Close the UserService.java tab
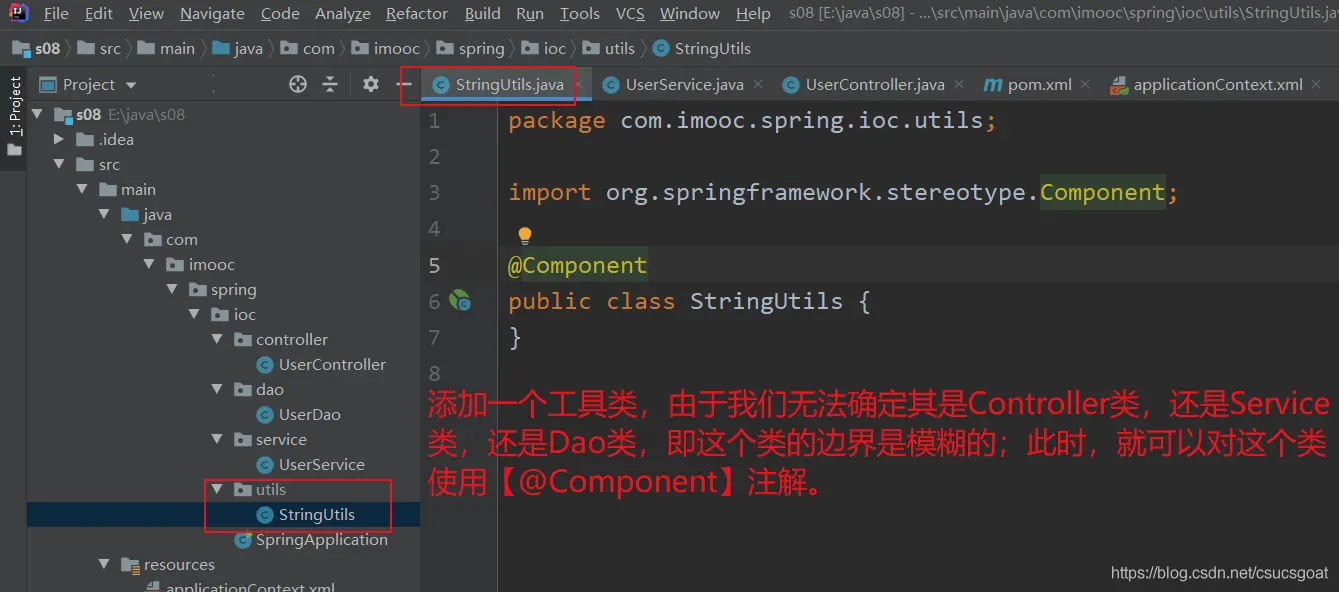1339x592 pixels. [x=758, y=85]
